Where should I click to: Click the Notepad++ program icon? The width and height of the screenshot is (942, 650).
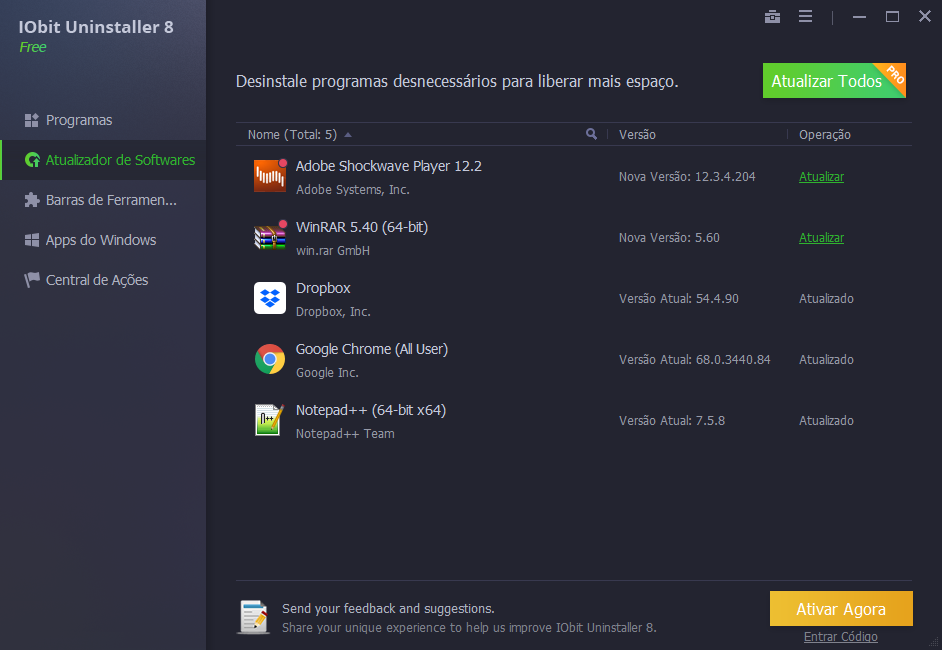(270, 420)
